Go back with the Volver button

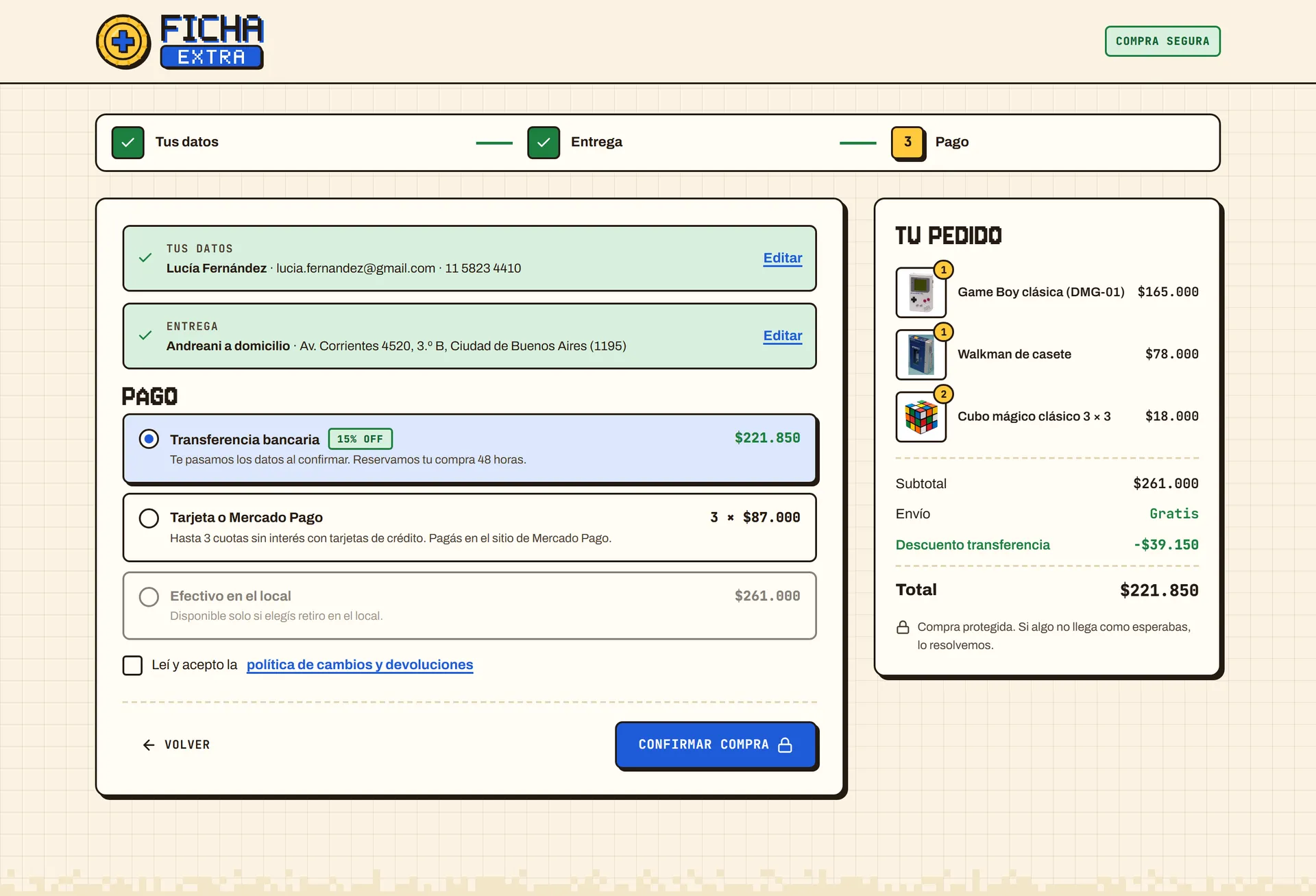(176, 744)
